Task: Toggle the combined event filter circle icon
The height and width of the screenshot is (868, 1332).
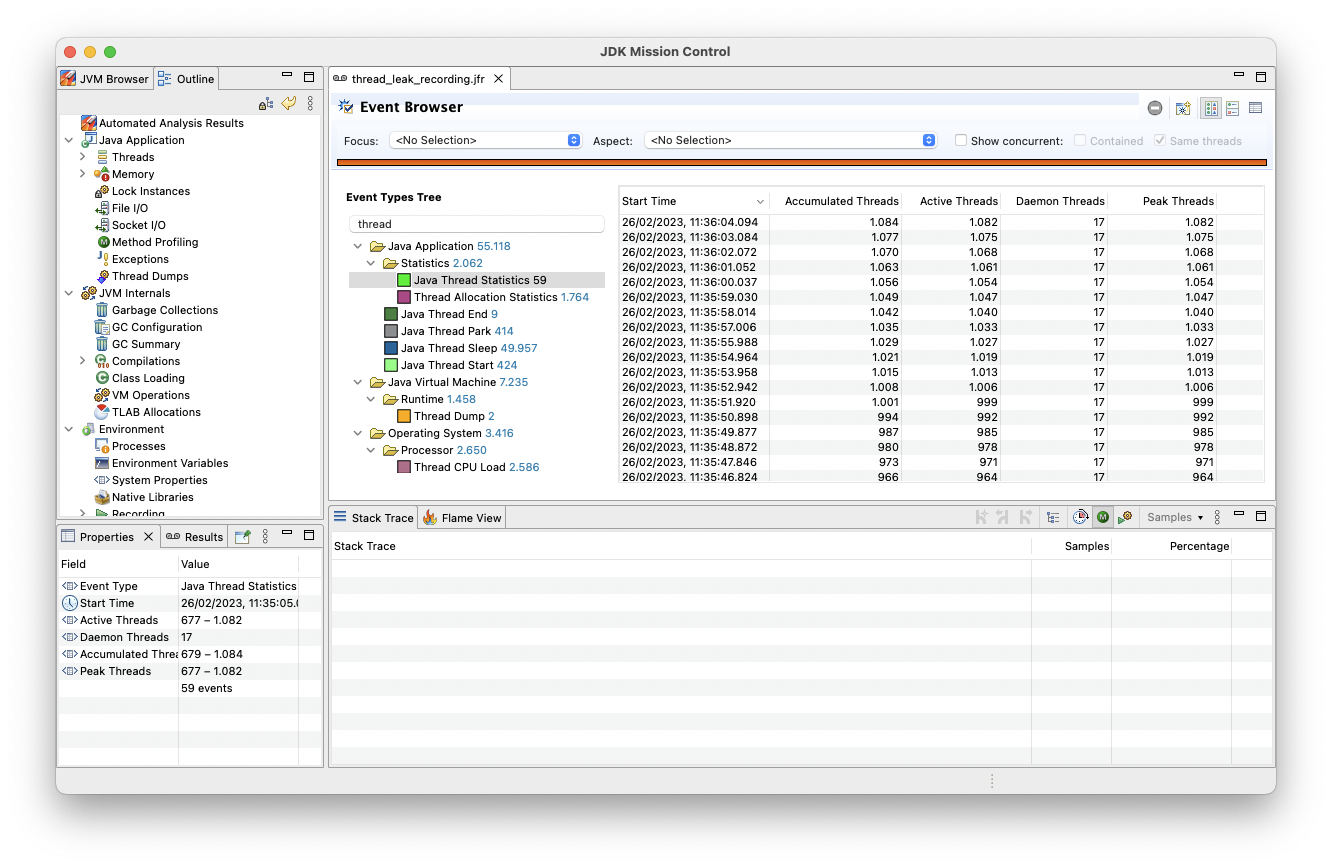Action: 1155,107
